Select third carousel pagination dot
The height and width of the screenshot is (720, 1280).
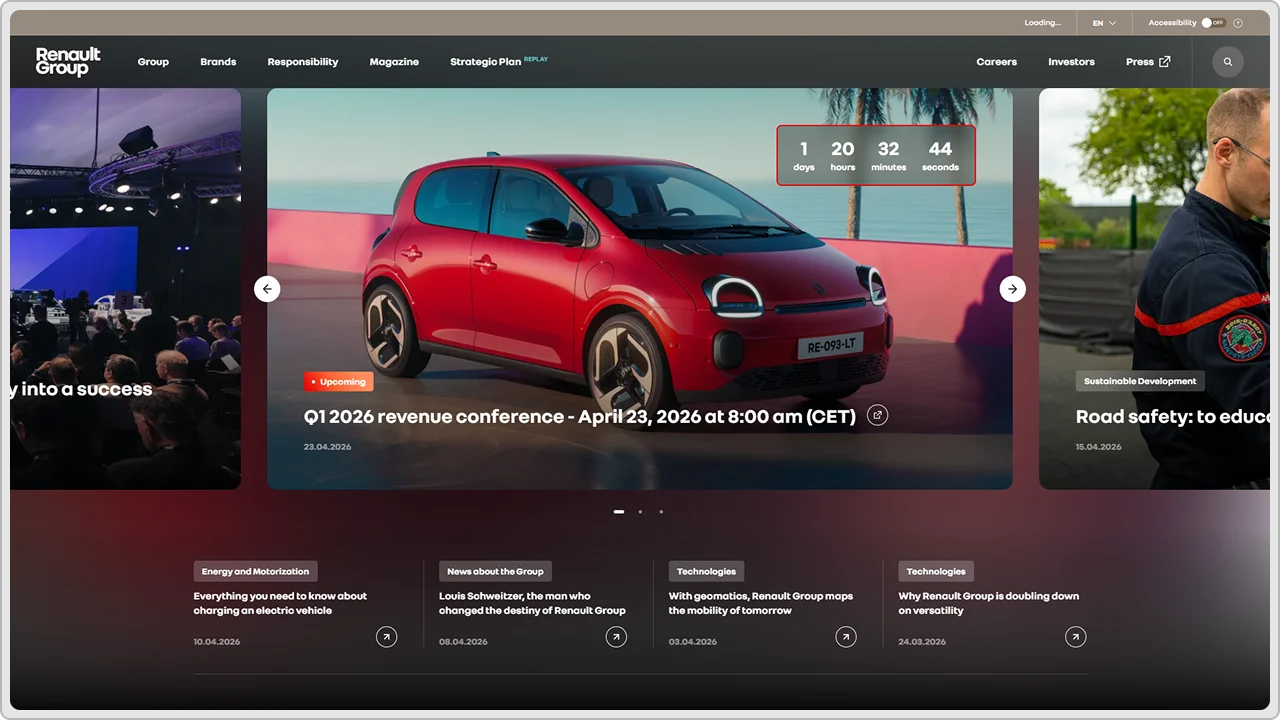[661, 512]
